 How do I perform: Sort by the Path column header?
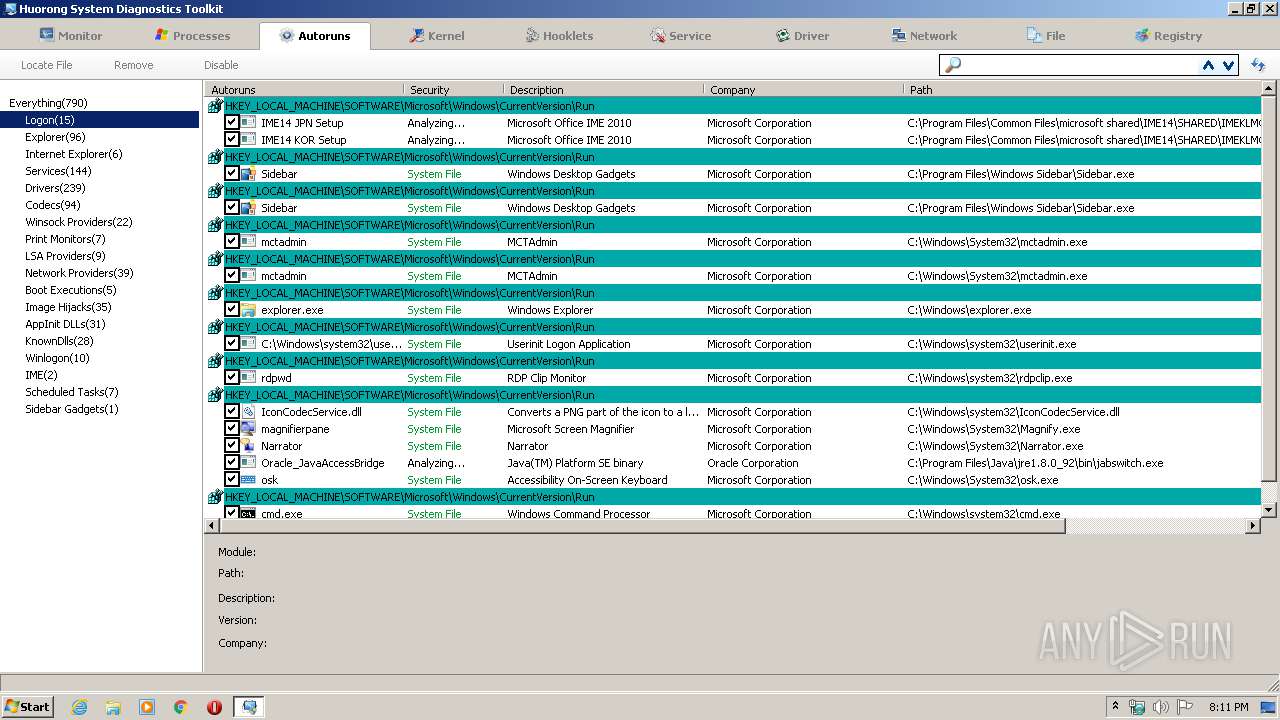(x=1082, y=89)
